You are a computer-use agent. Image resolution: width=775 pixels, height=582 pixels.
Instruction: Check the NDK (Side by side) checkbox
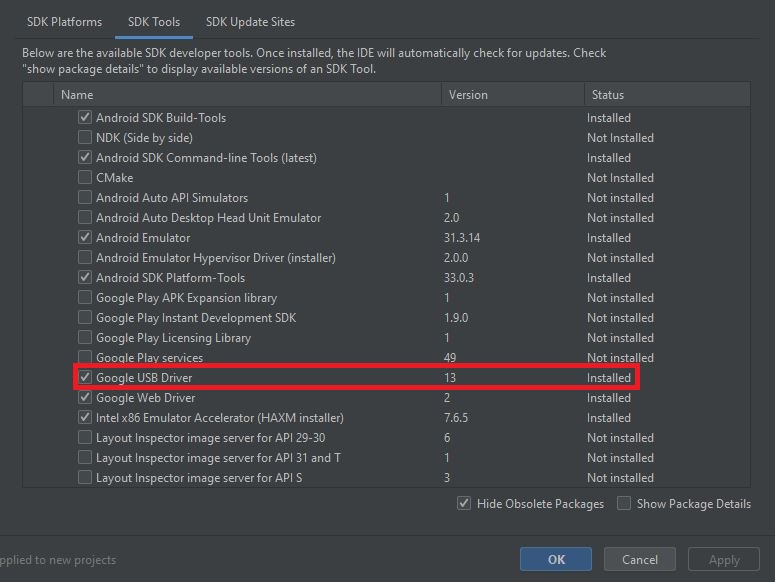click(x=85, y=137)
